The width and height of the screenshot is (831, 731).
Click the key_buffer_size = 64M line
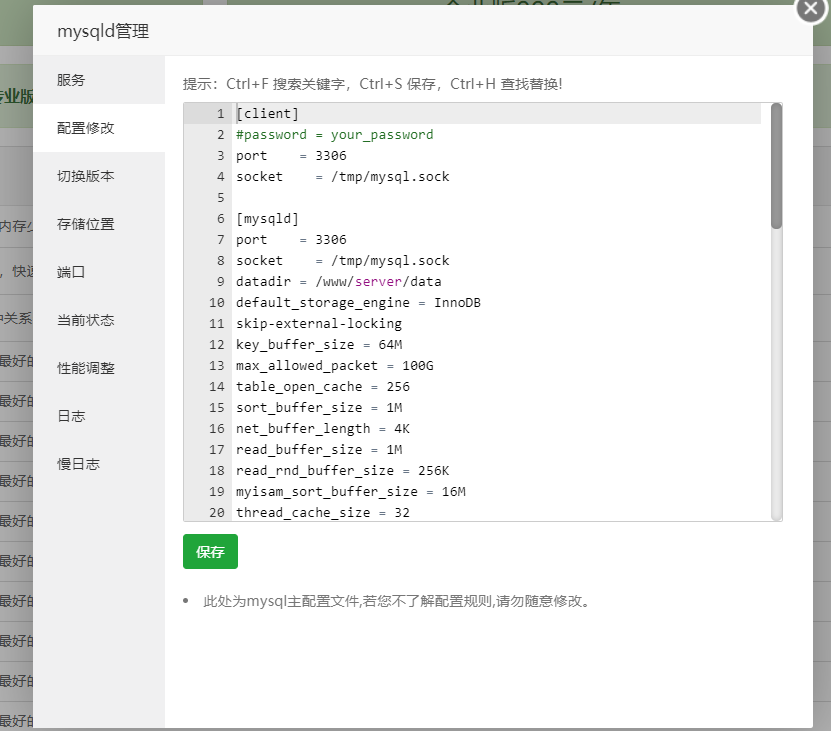click(319, 345)
